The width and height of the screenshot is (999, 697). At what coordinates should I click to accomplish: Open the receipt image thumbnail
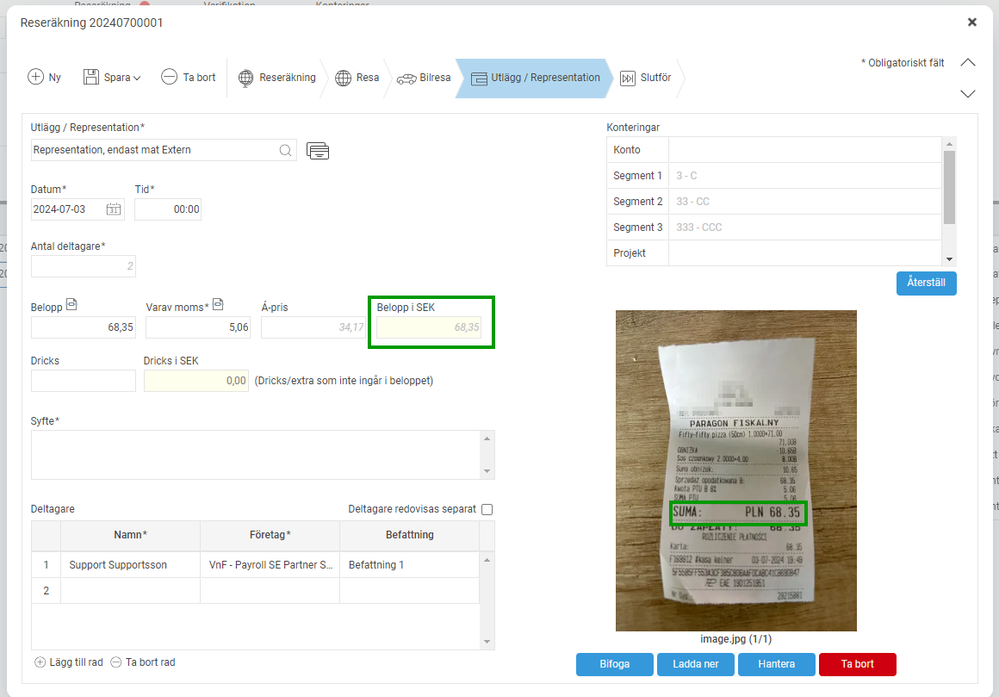(736, 470)
